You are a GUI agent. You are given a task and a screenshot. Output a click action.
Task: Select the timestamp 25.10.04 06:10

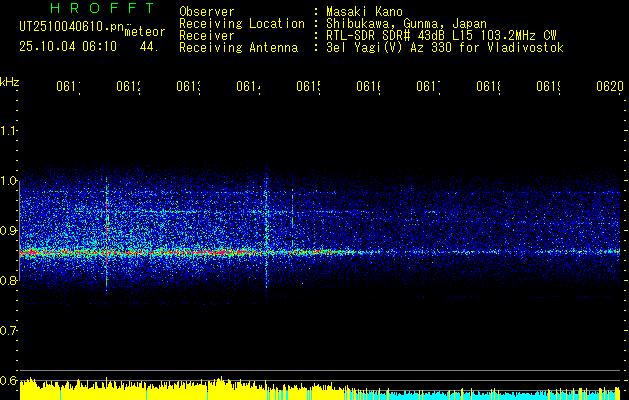click(68, 47)
